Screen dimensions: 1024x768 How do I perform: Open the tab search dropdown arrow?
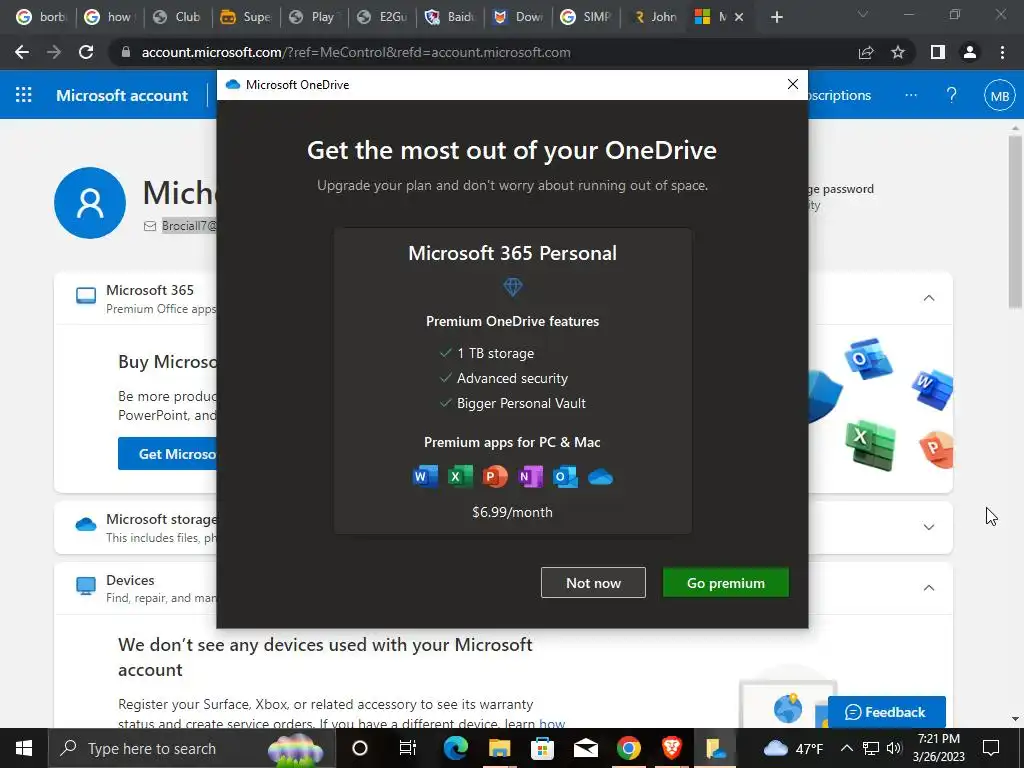[x=863, y=14]
